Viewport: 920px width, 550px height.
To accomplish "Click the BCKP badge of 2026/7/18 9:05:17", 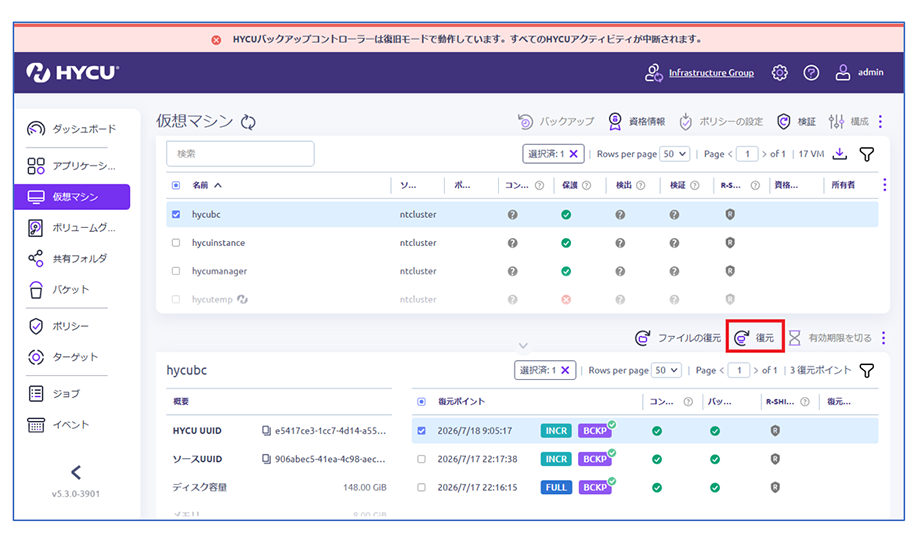I will click(595, 430).
